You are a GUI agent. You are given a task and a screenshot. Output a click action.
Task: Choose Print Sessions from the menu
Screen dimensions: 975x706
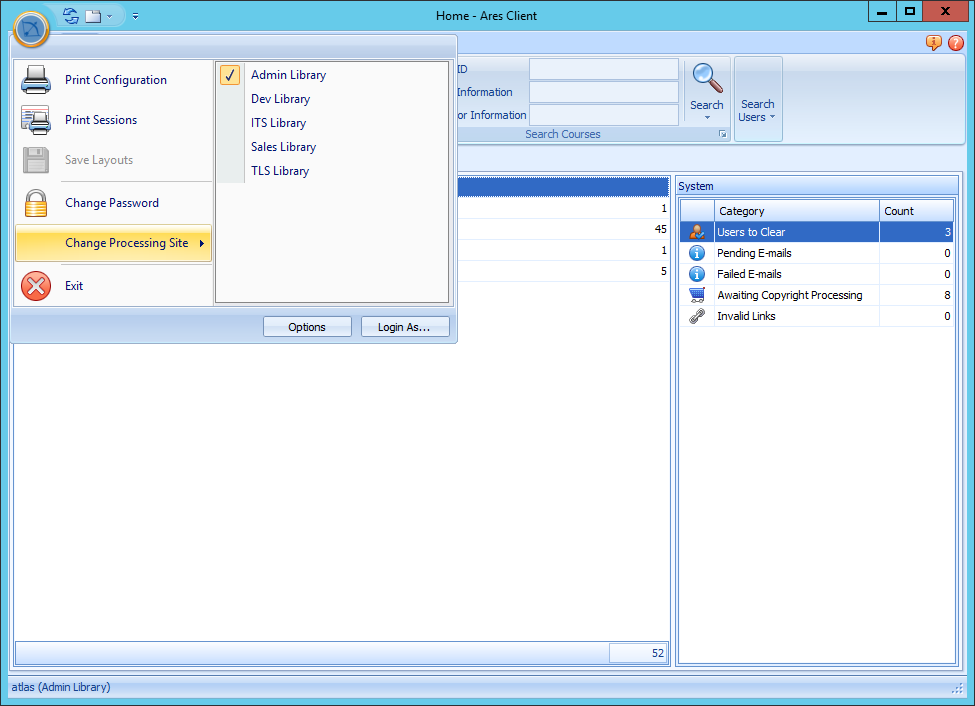coord(101,120)
